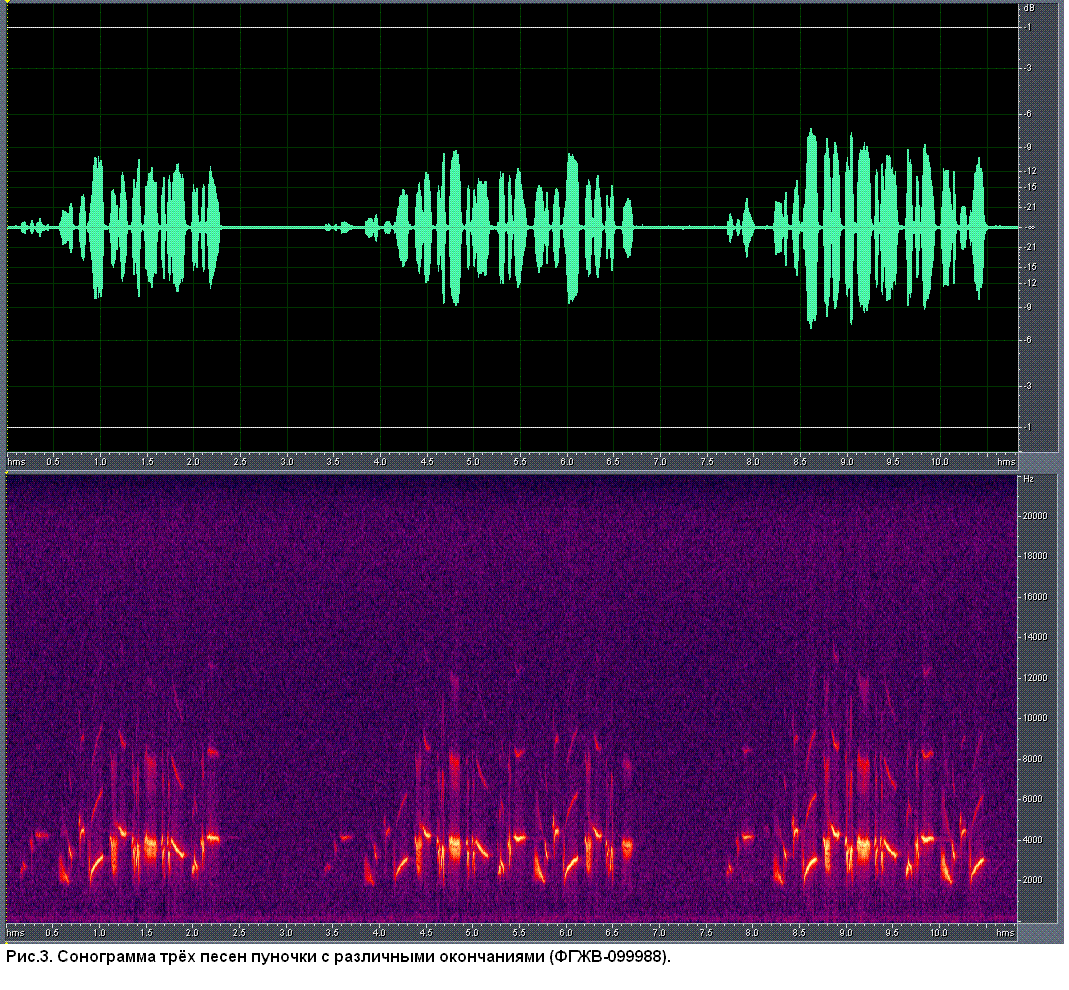Click the 5.5 mark on waveform time ruler

tap(520, 464)
